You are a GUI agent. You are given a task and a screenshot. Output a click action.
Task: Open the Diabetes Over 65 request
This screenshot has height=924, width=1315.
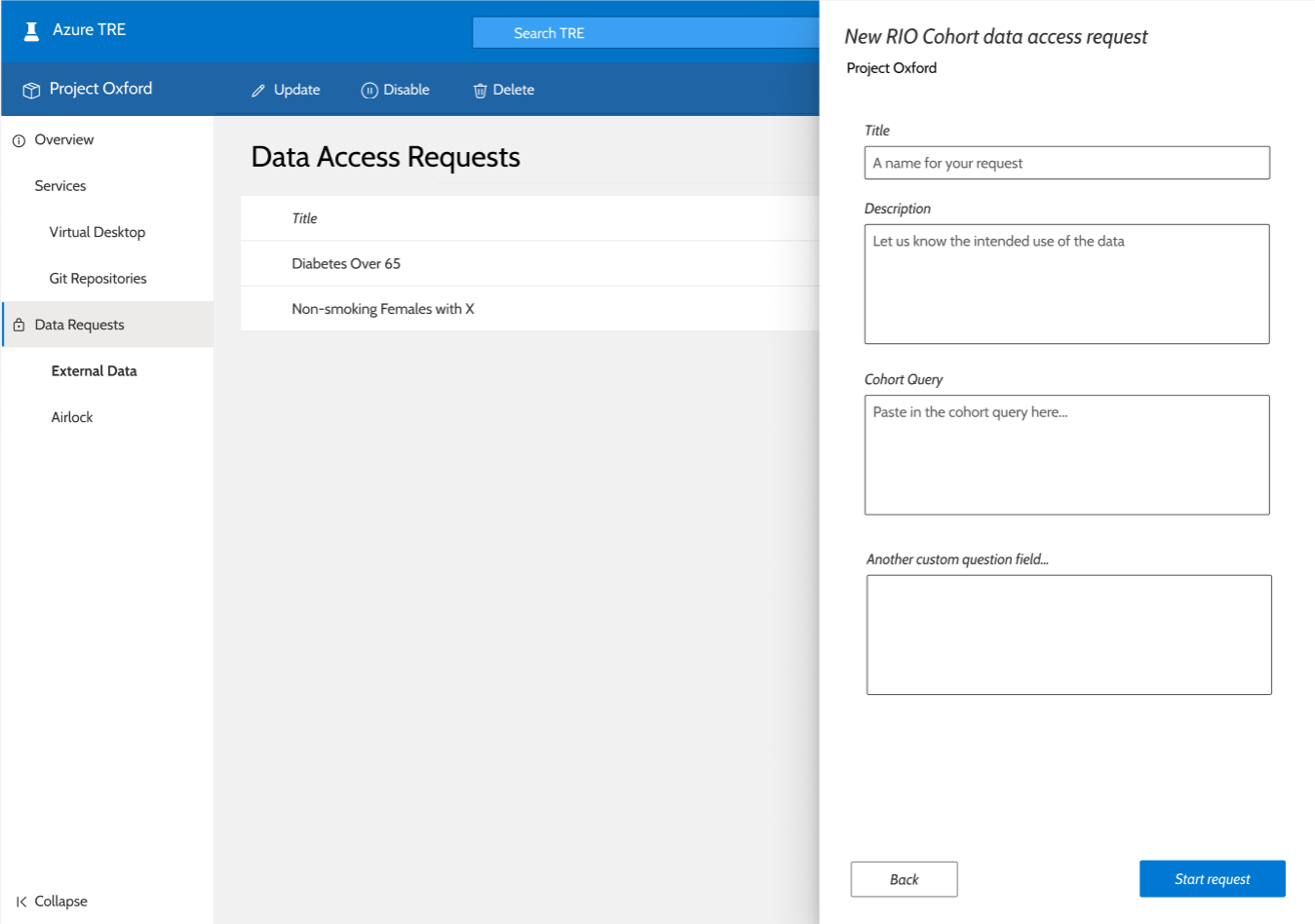346,263
